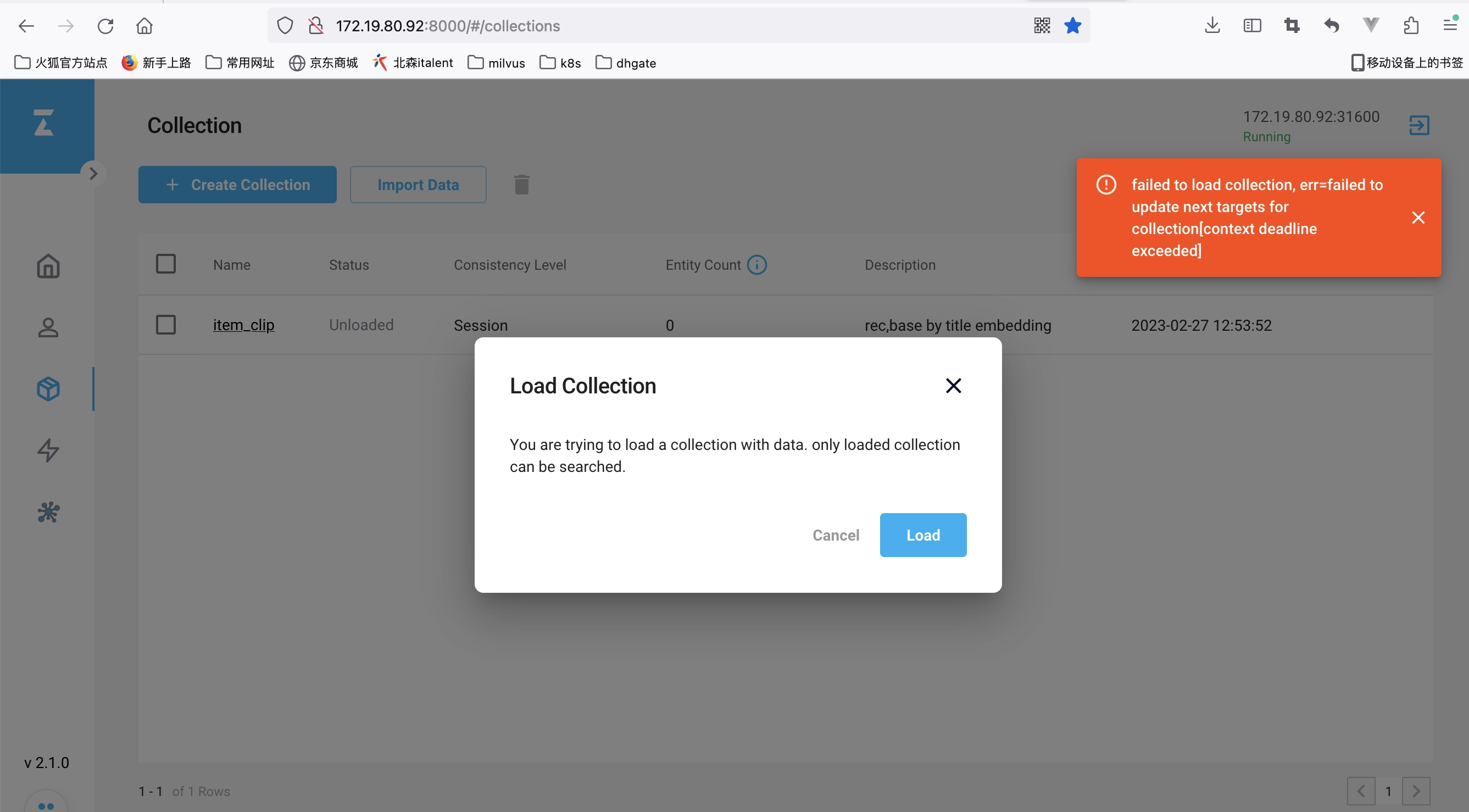The height and width of the screenshot is (812, 1469).
Task: Open the 常用网址 bookmarks folder
Action: pos(240,63)
